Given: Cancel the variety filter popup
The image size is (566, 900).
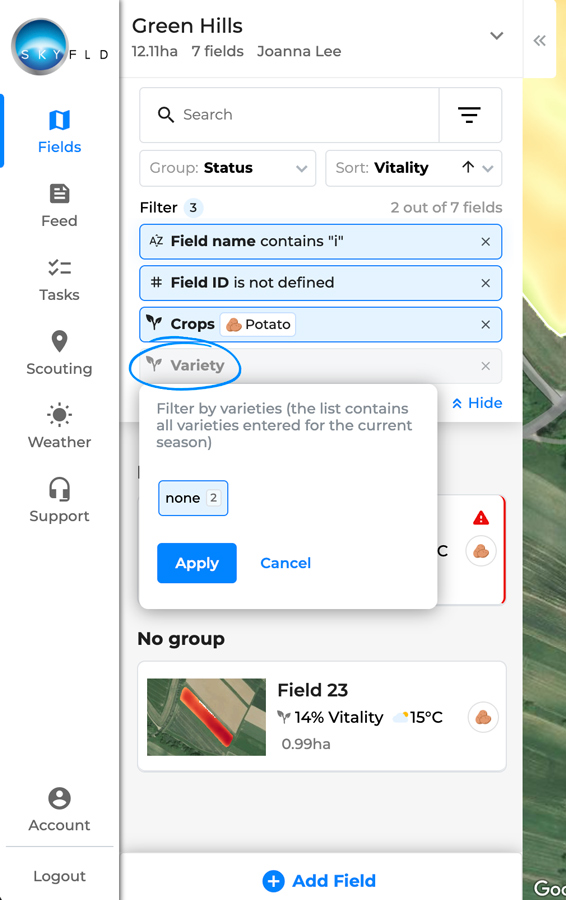Looking at the screenshot, I should tap(285, 563).
